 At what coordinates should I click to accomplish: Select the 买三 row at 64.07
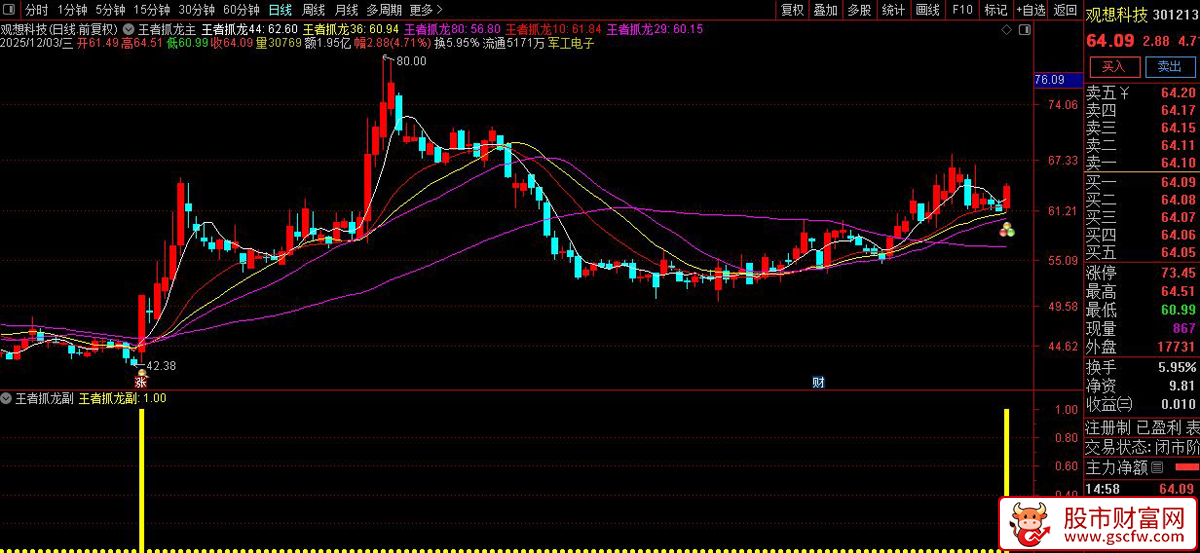coord(1142,217)
